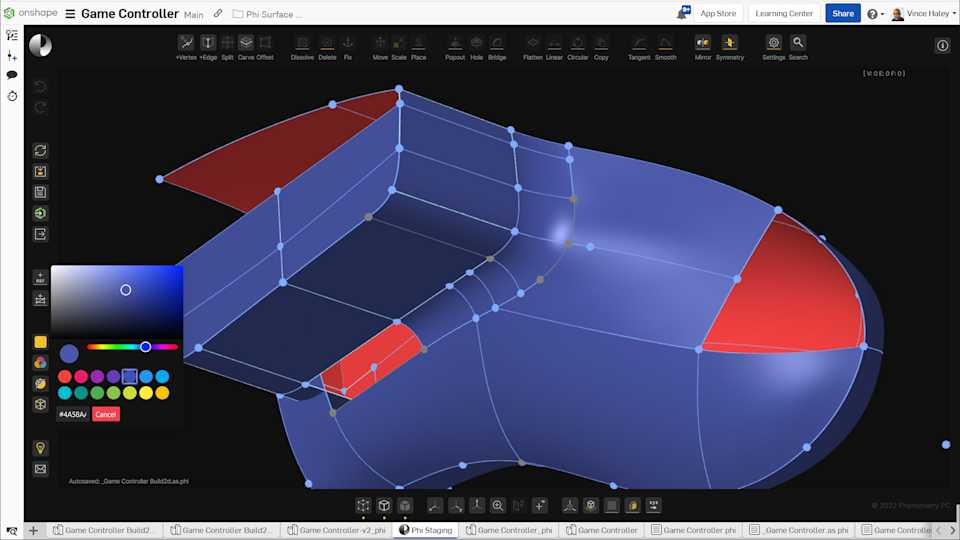Click the redo arrow

coord(40,108)
